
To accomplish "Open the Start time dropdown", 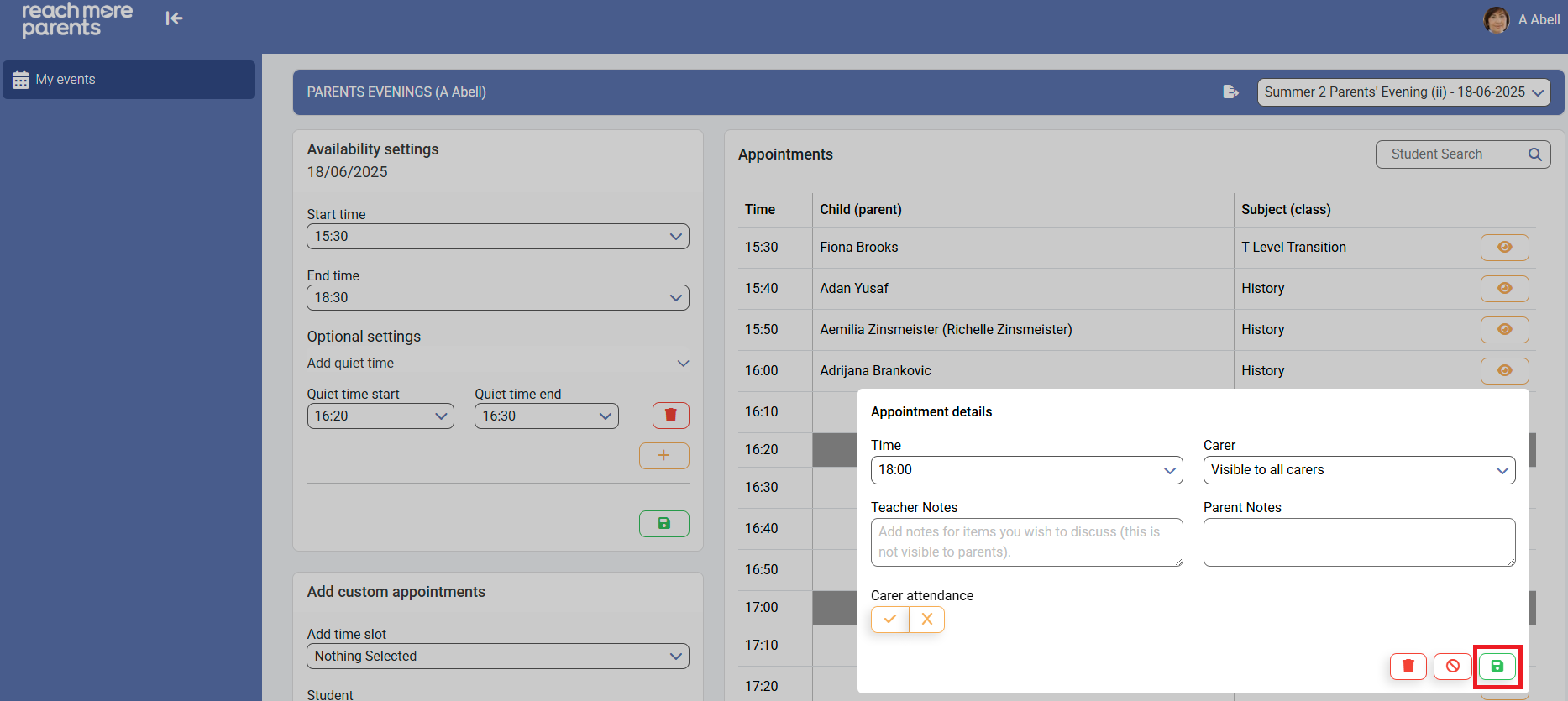I will 497,236.
